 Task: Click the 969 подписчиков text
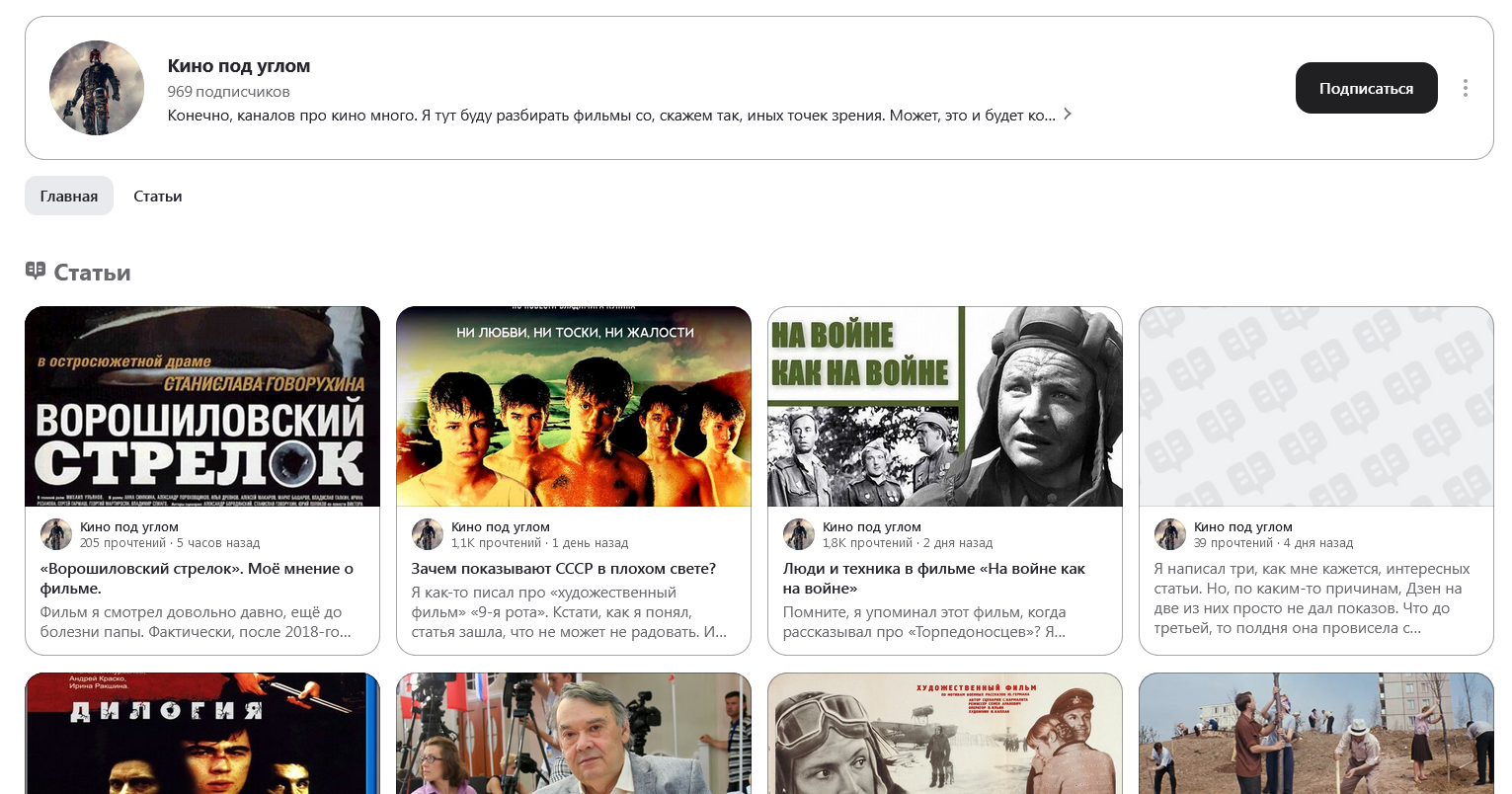(x=229, y=92)
